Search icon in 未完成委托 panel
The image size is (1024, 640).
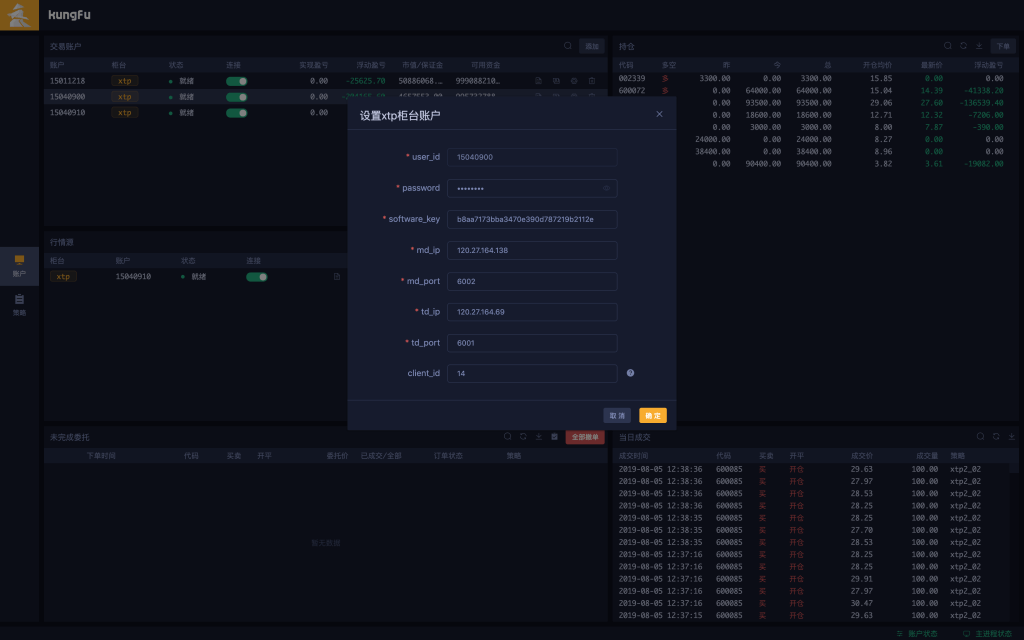point(507,436)
